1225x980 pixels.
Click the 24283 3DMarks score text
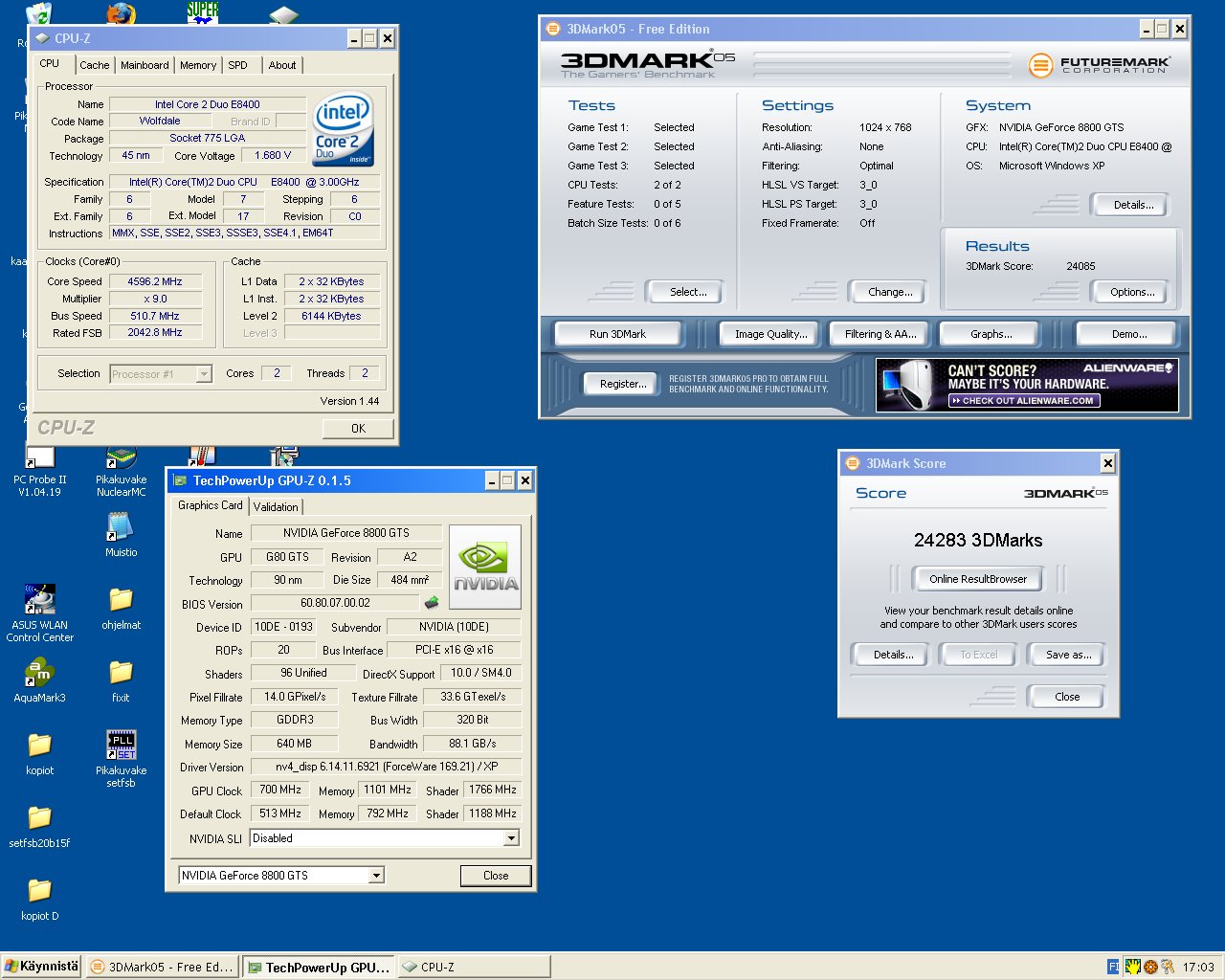point(978,540)
